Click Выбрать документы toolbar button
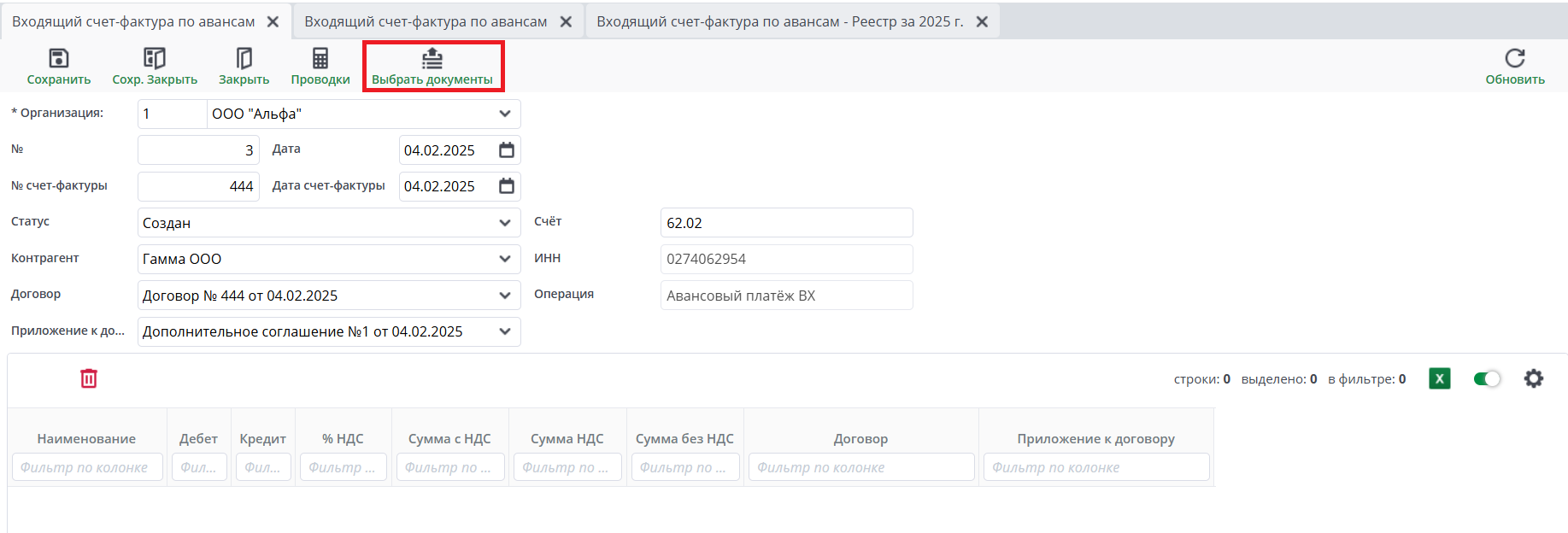 pos(432,67)
